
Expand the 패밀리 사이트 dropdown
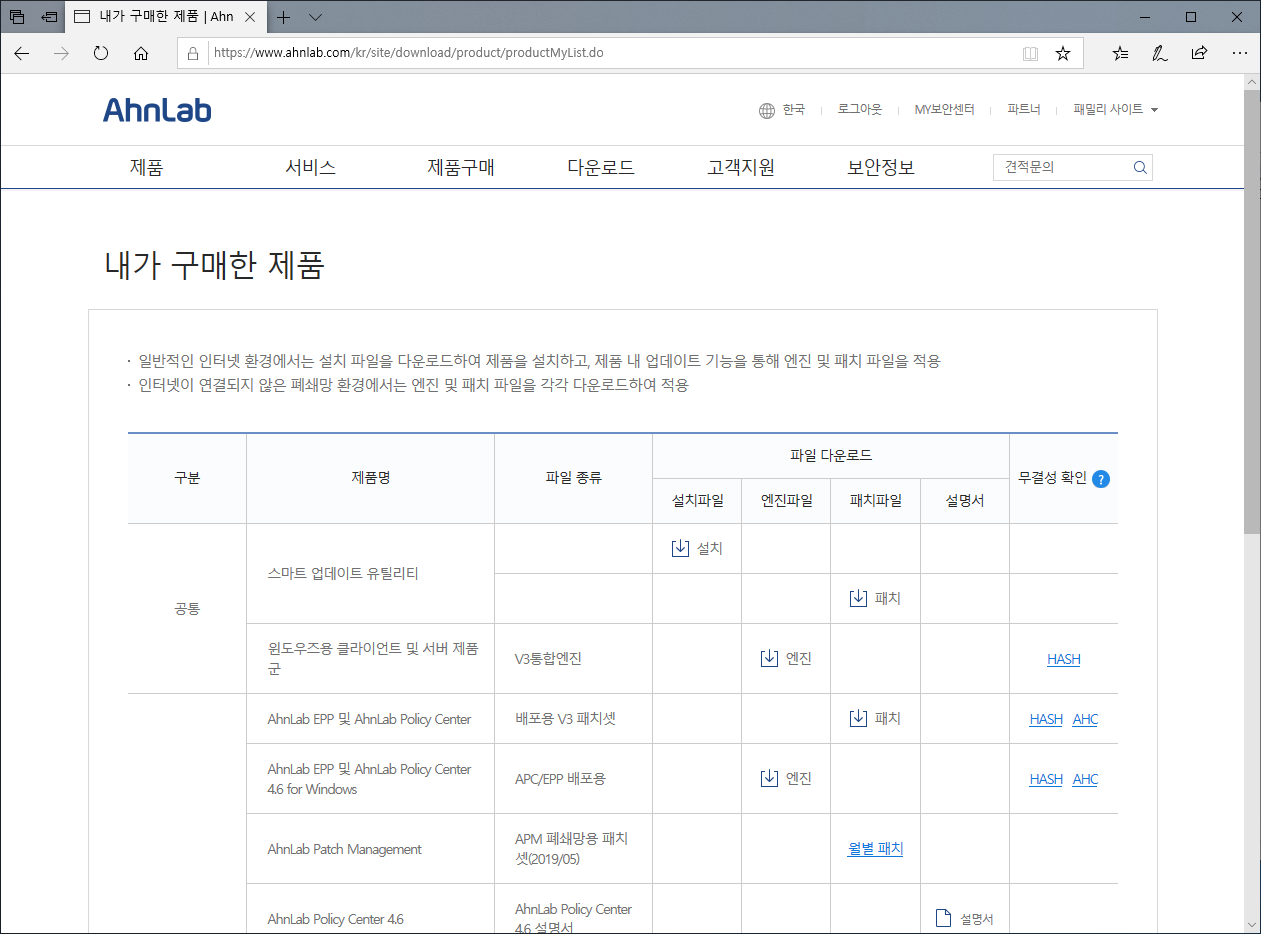(x=1115, y=110)
